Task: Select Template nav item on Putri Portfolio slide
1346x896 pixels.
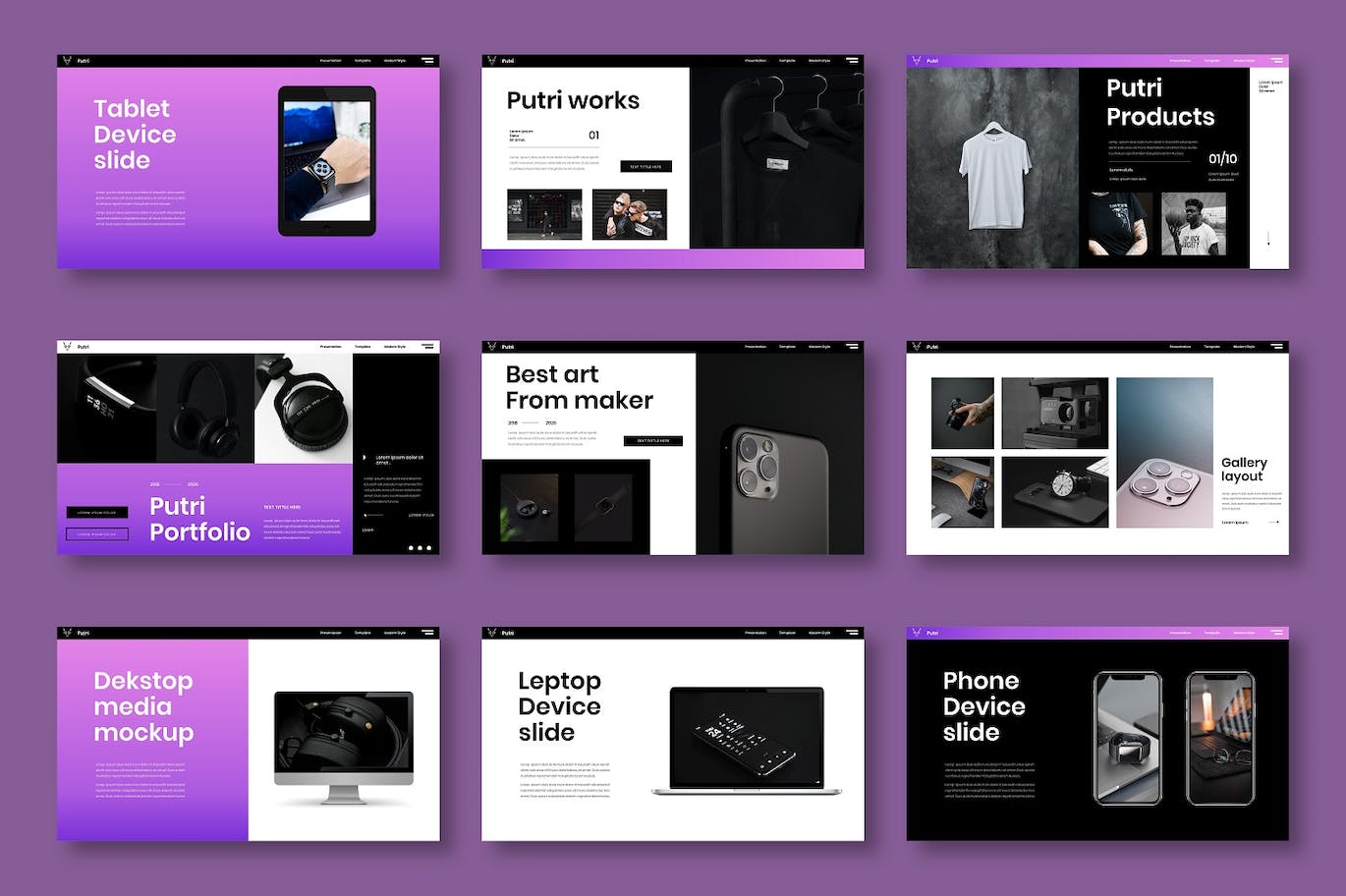Action: (363, 347)
